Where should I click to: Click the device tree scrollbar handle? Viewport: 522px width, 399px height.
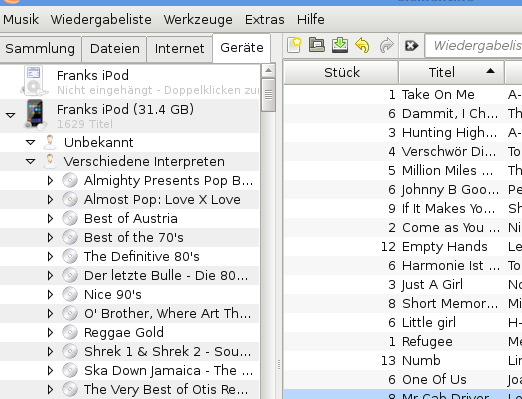[268, 95]
